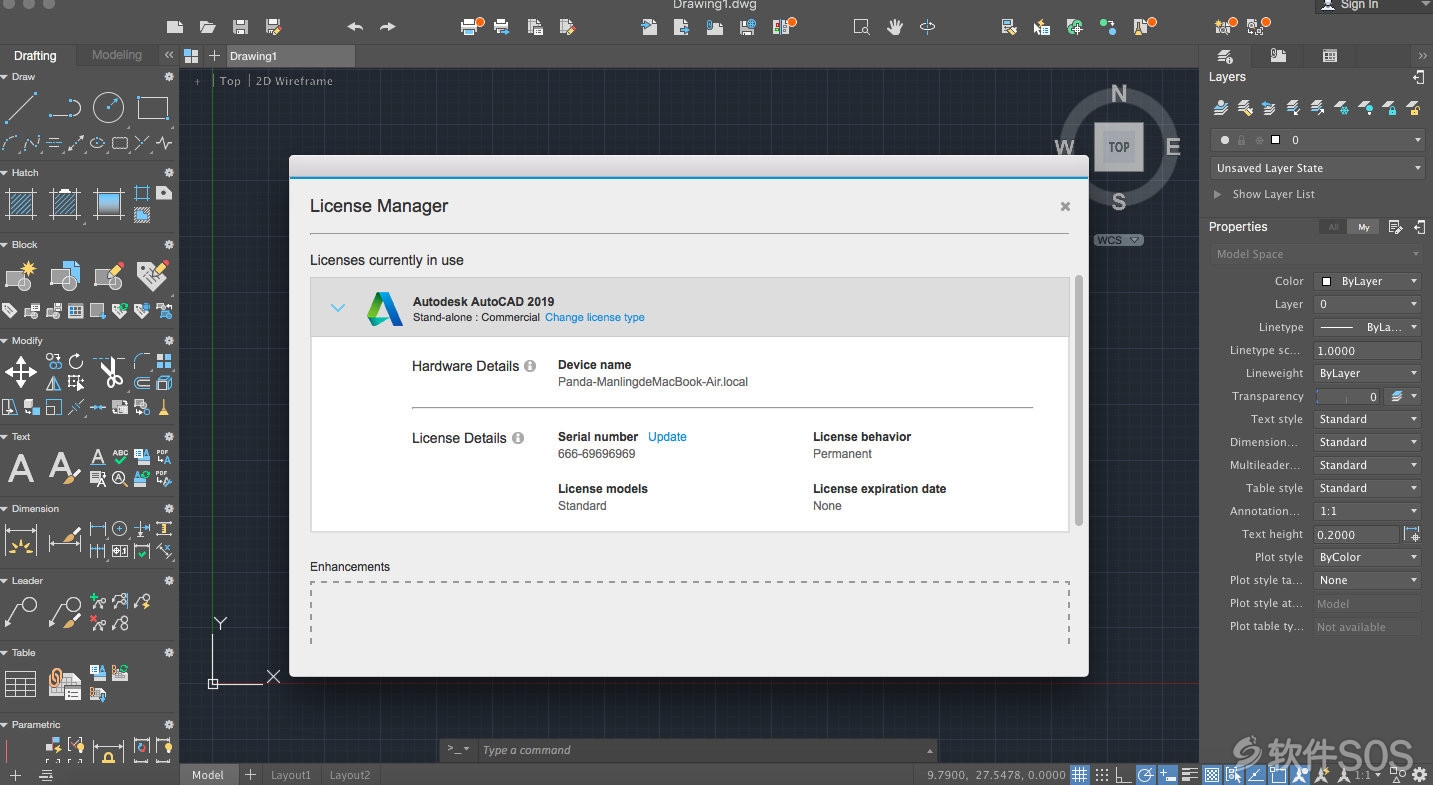The height and width of the screenshot is (785, 1433).
Task: Toggle snap mode dots in status bar
Action: (x=1101, y=774)
